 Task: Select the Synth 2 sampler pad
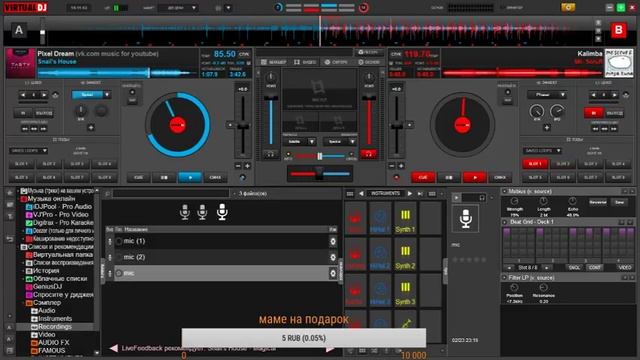tap(405, 255)
